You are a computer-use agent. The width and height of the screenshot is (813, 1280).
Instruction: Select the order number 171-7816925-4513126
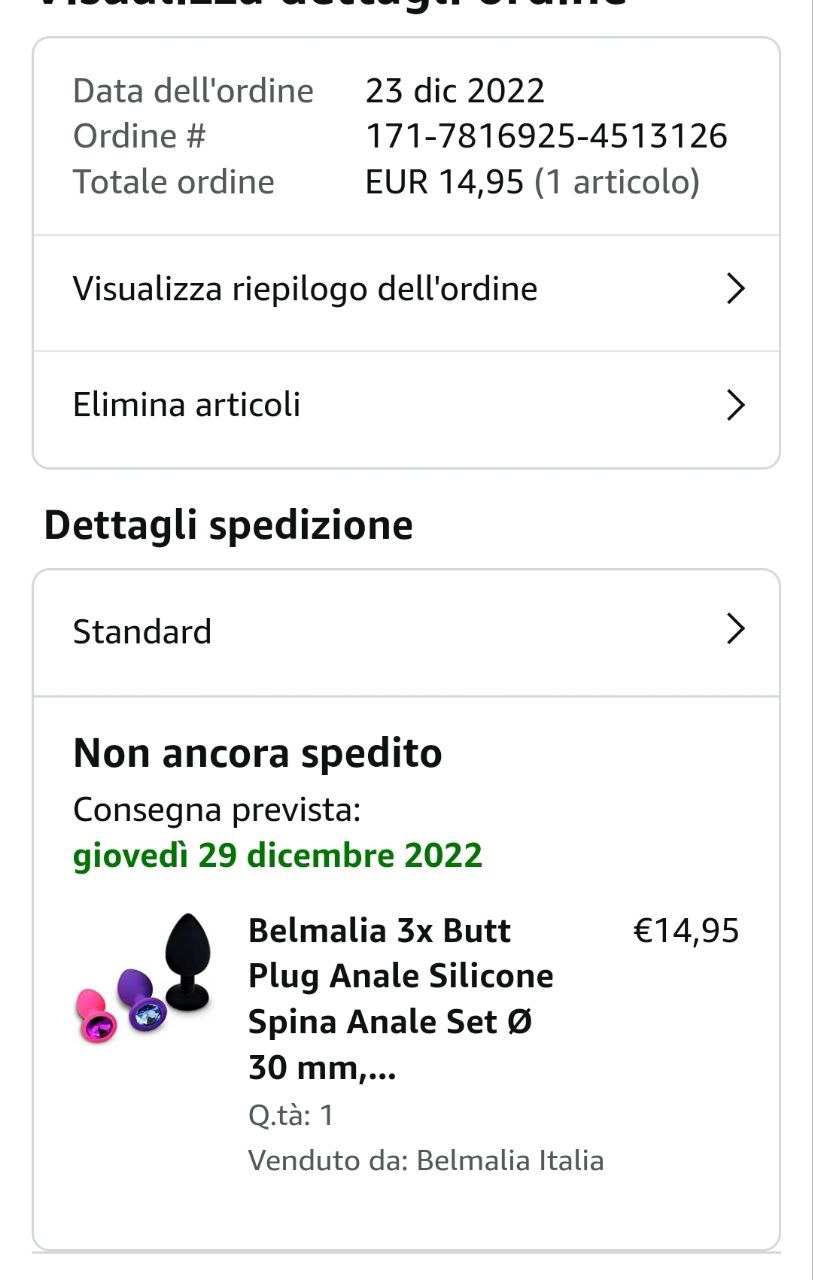546,136
